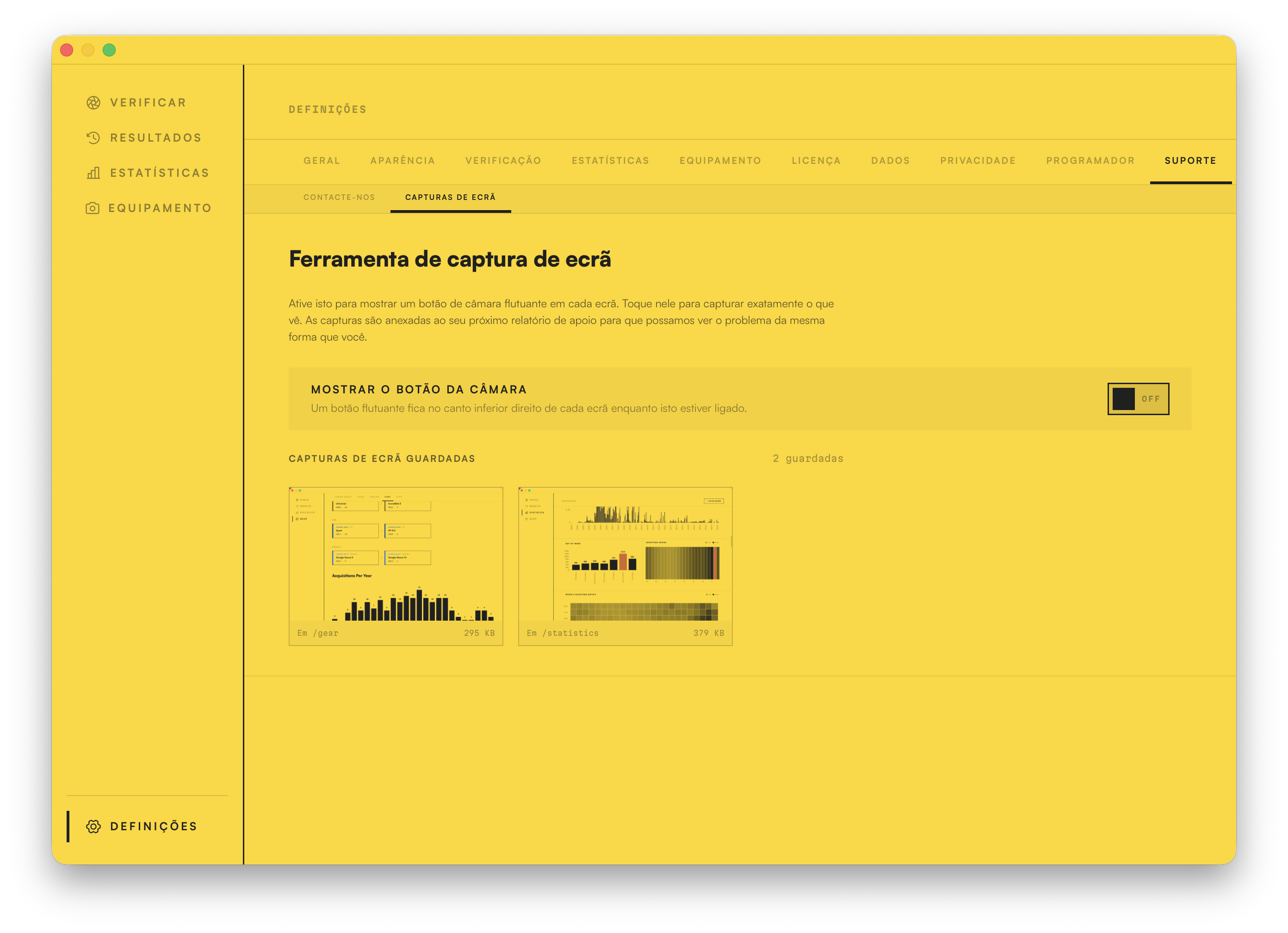
Task: Open the /statistics screenshot thumbnail
Action: (x=625, y=566)
